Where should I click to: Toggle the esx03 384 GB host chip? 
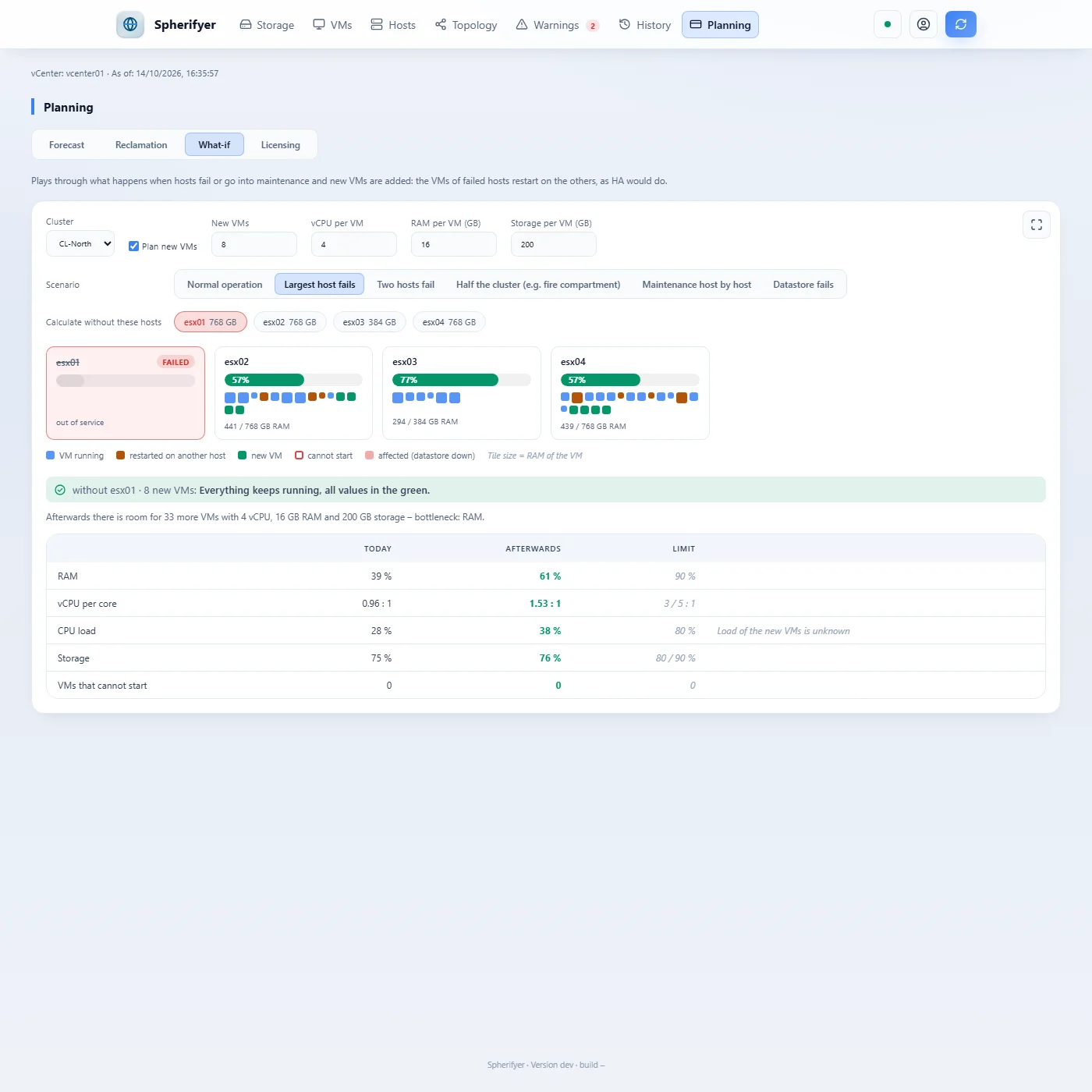click(x=370, y=322)
